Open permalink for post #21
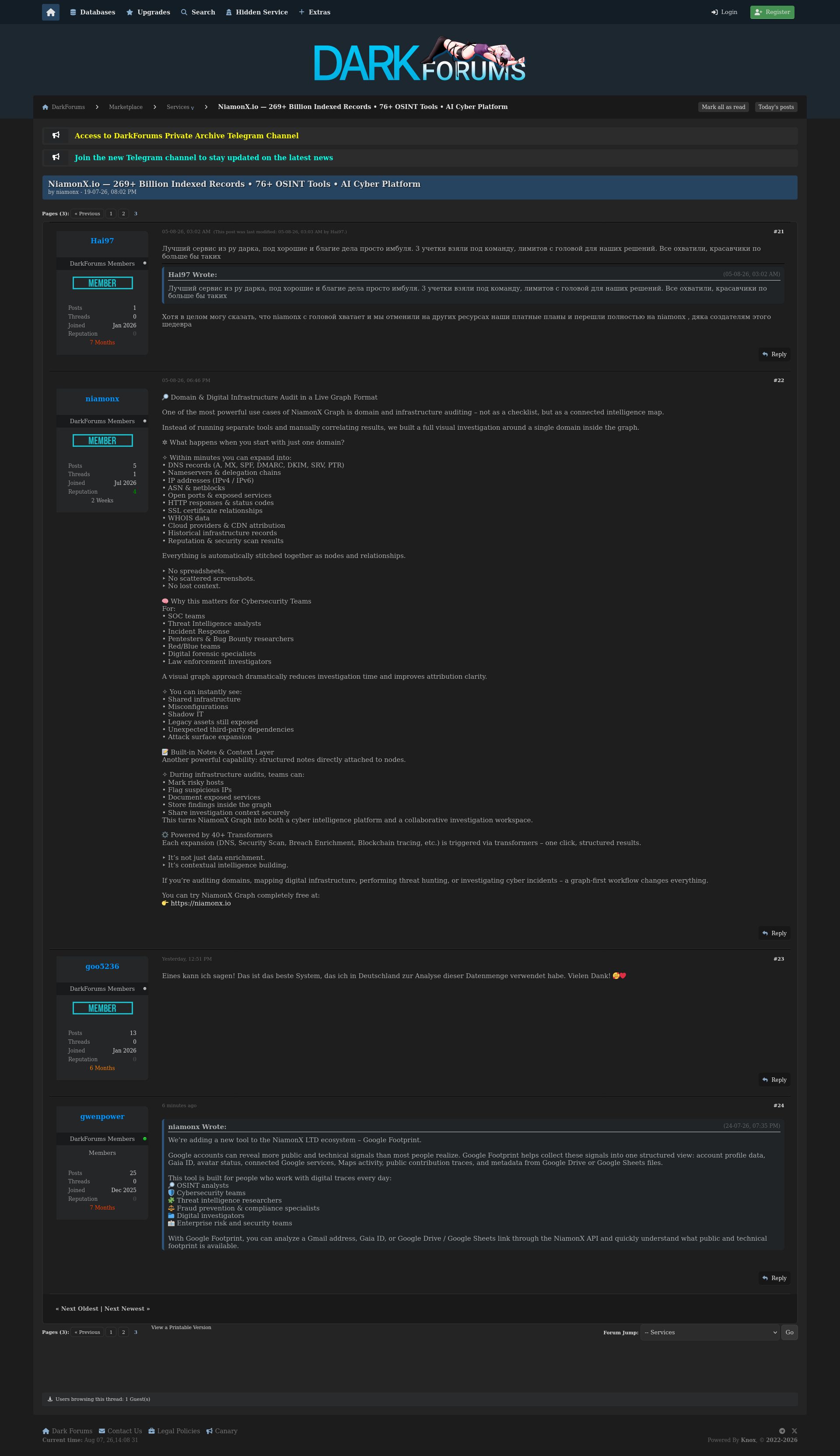This screenshot has height=1456, width=840. pyautogui.click(x=778, y=232)
